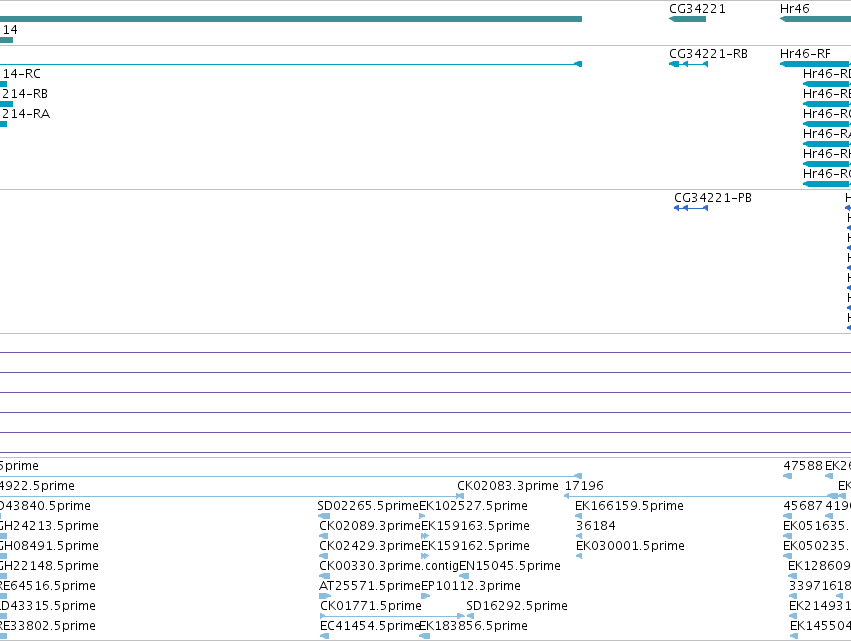
Task: Select the CG34221-RB transcript exon glyph
Action: [x=689, y=64]
